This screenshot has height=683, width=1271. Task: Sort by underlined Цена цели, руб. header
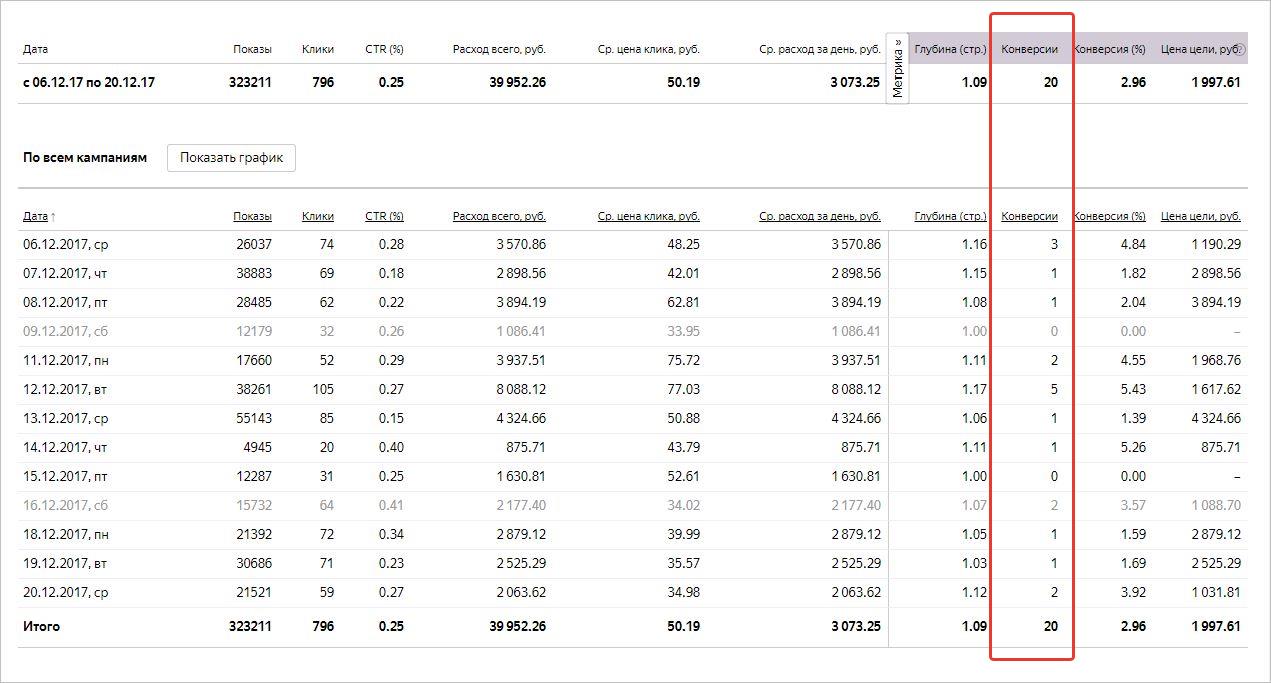1200,216
